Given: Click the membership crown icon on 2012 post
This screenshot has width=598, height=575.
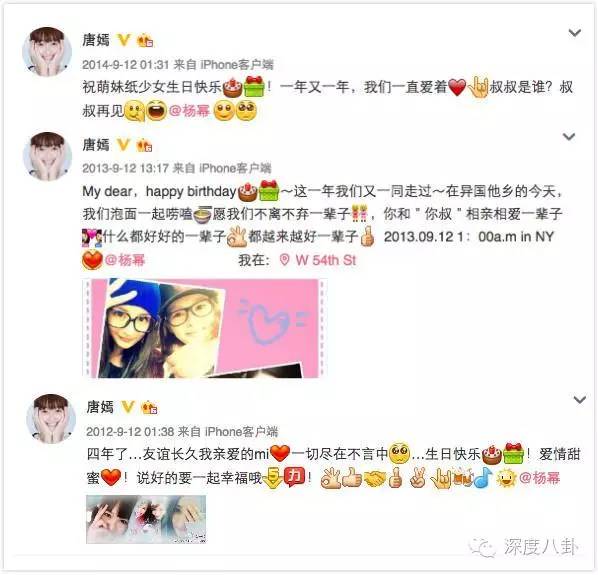Looking at the screenshot, I should (149, 407).
